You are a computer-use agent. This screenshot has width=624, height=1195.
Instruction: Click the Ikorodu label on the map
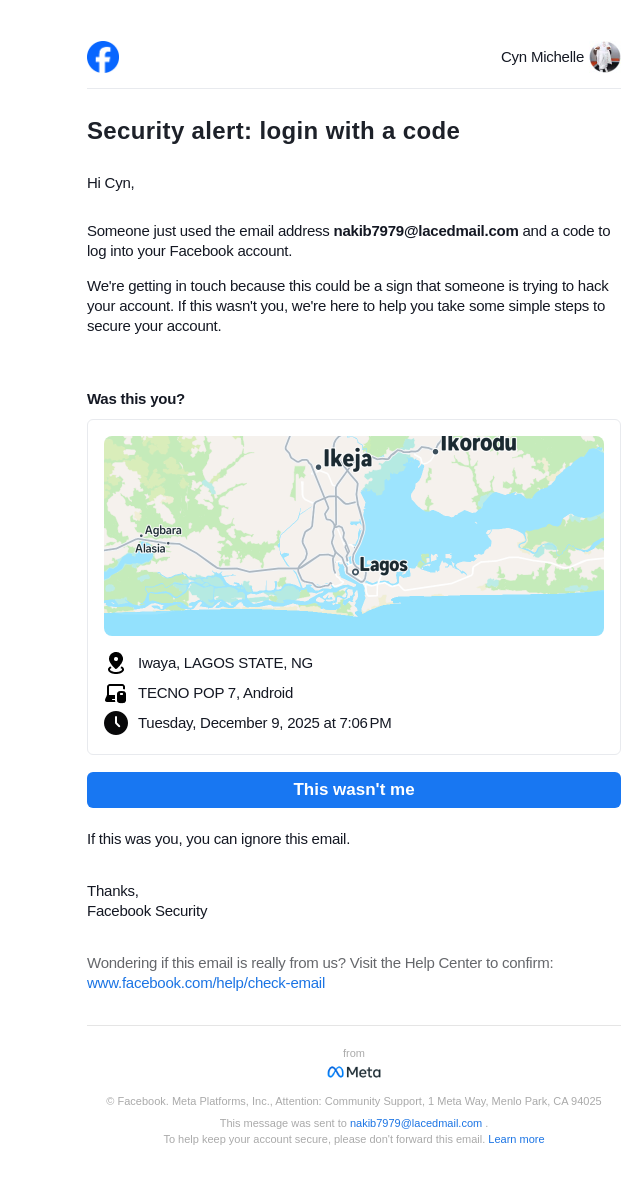click(x=479, y=443)
